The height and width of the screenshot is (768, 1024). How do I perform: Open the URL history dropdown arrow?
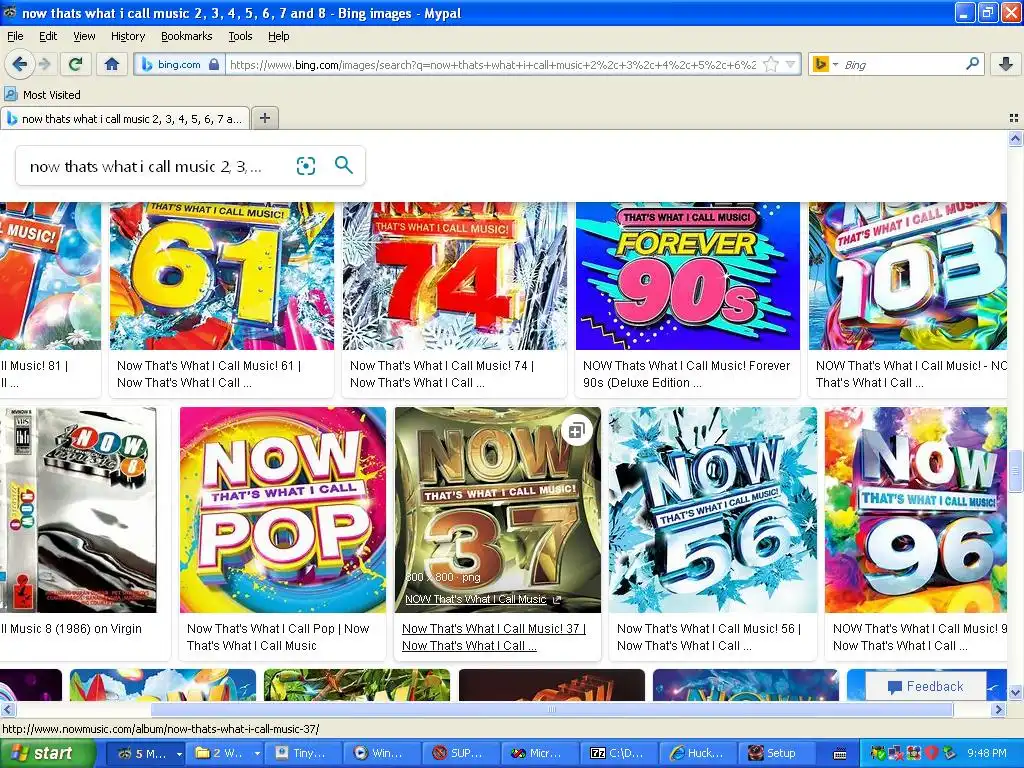click(x=791, y=65)
